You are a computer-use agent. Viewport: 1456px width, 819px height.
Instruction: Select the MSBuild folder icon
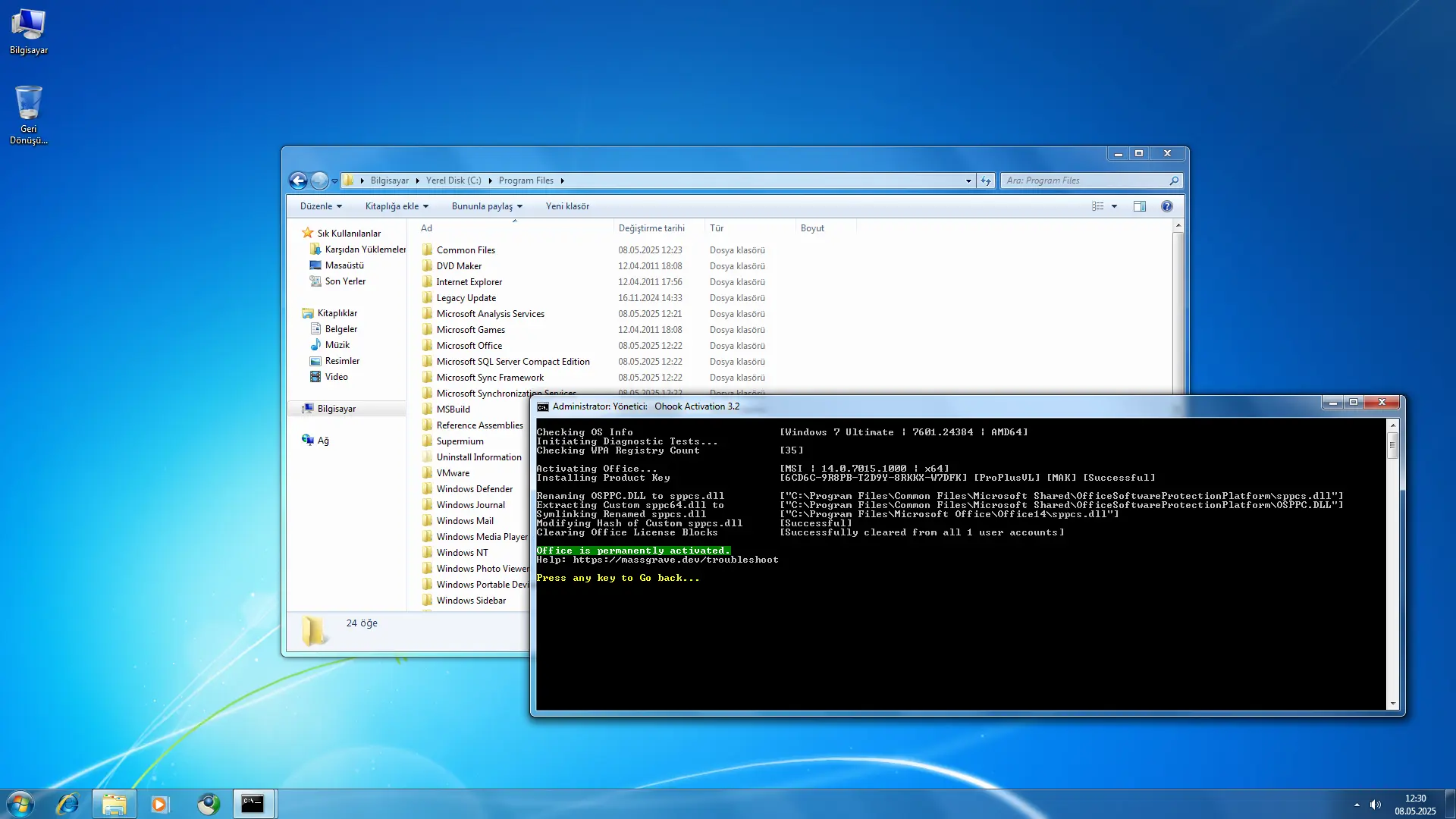point(428,409)
